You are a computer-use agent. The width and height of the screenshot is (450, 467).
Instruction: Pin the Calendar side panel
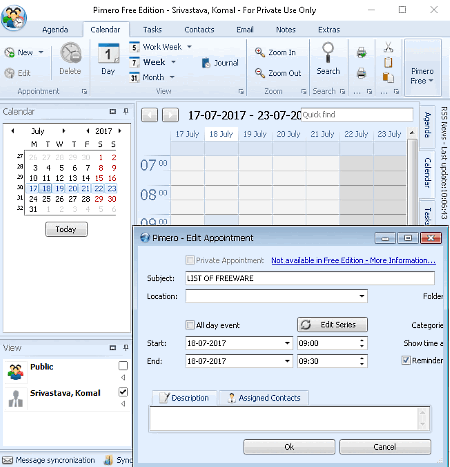tap(126, 111)
